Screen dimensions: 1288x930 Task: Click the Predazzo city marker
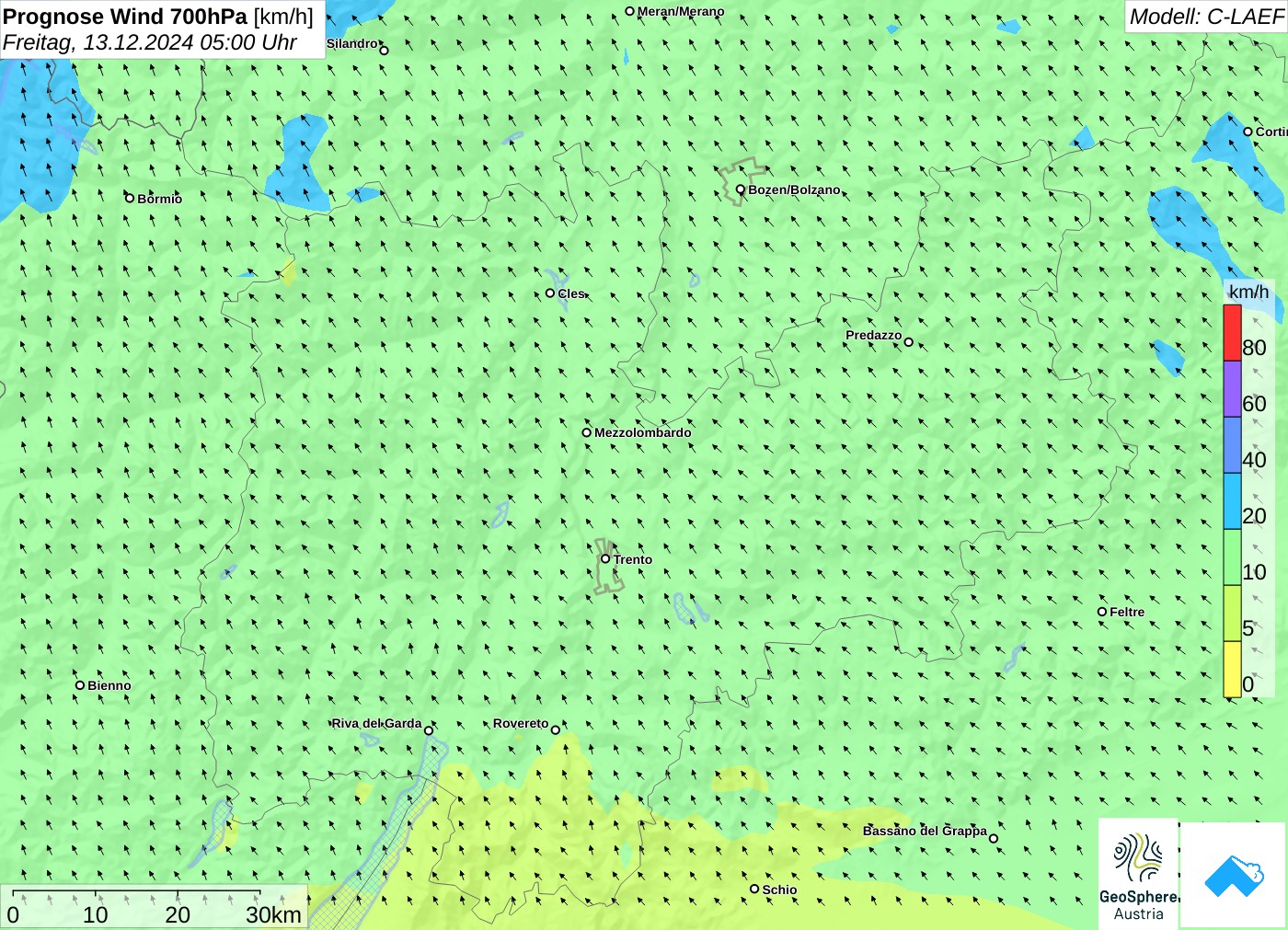click(909, 342)
